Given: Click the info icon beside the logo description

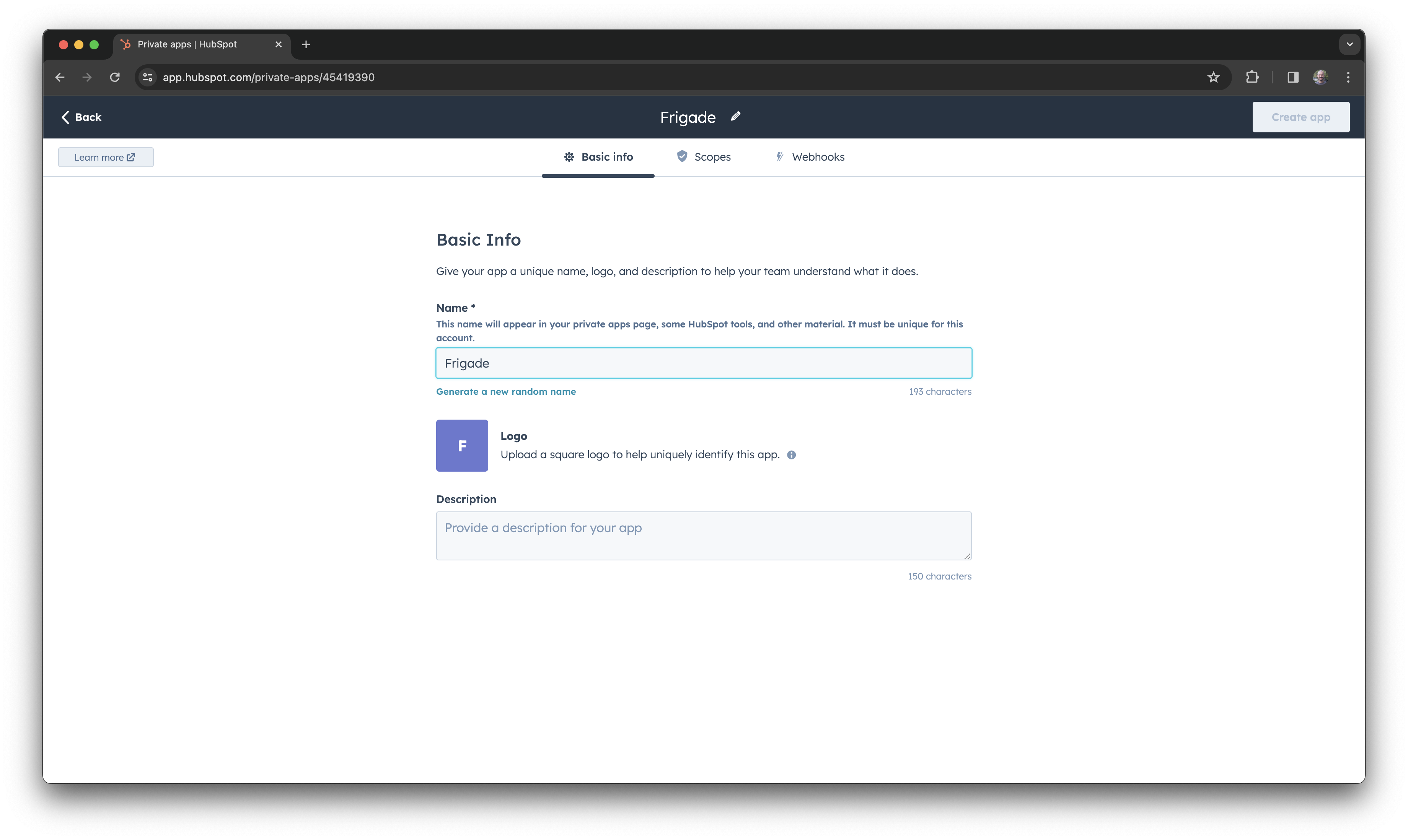Looking at the screenshot, I should pos(791,454).
